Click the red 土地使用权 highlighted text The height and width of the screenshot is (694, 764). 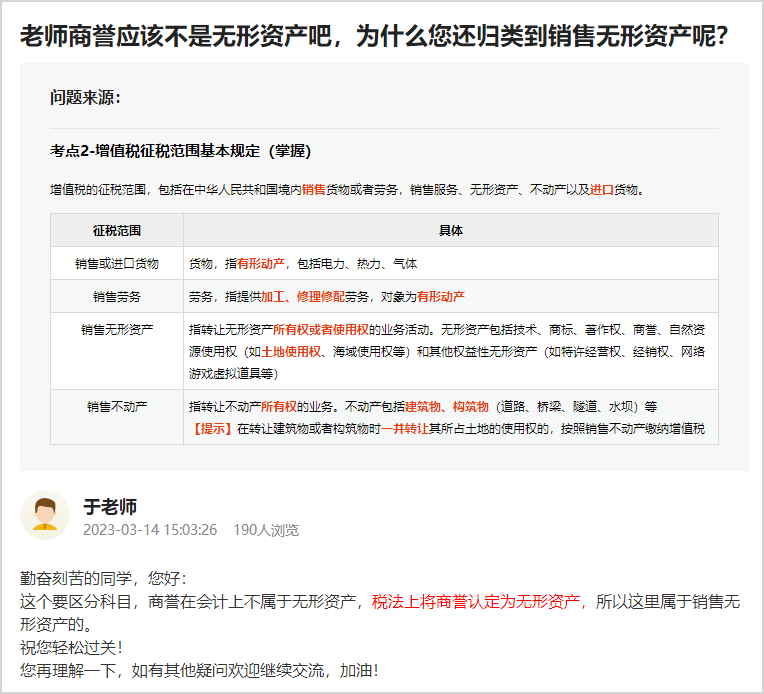click(291, 351)
